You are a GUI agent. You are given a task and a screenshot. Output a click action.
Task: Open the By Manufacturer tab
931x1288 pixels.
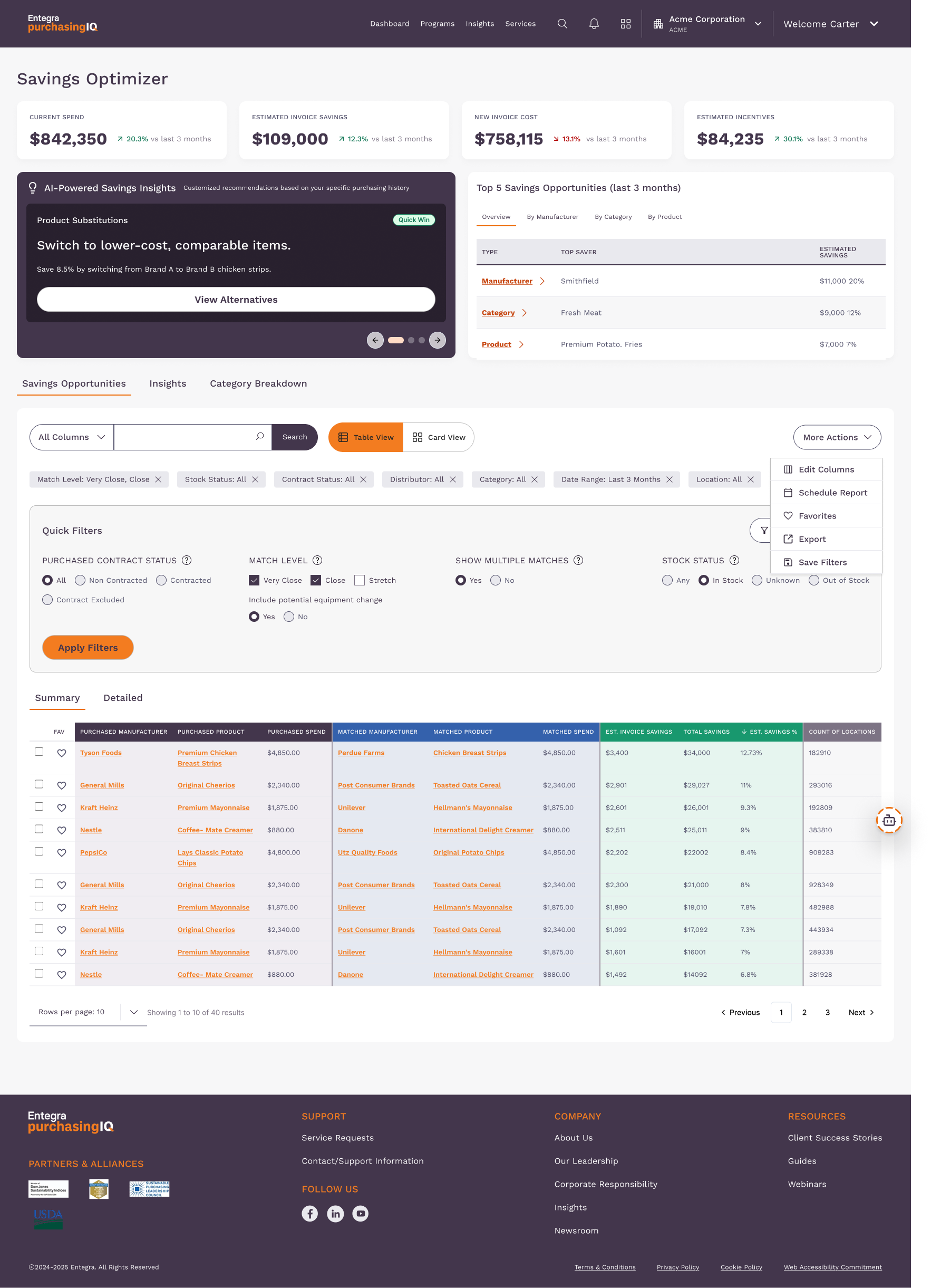pyautogui.click(x=552, y=217)
